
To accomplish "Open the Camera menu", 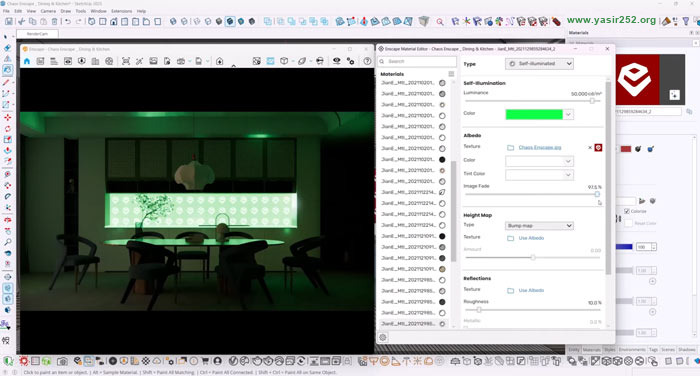I will (48, 11).
